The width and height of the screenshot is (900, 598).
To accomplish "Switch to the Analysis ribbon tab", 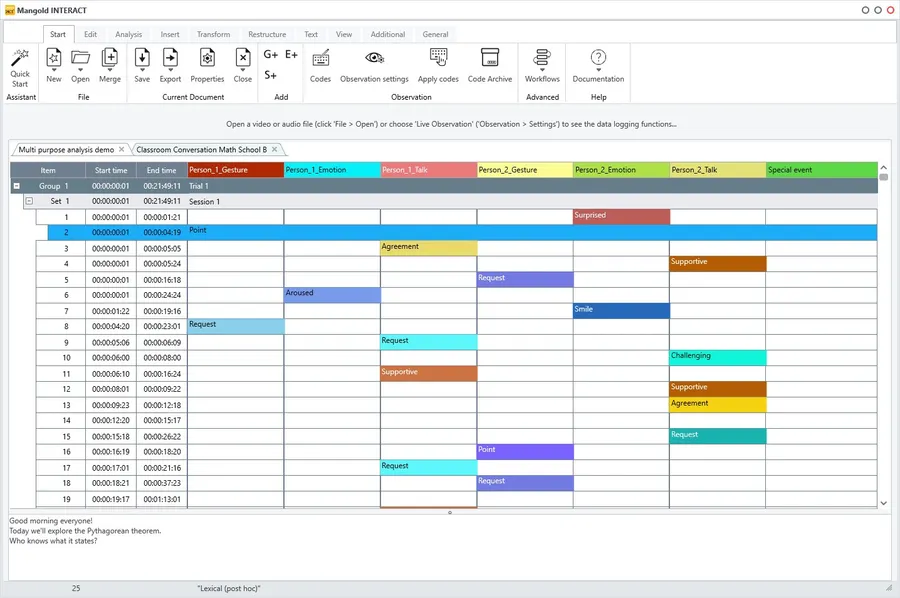I will coord(128,34).
